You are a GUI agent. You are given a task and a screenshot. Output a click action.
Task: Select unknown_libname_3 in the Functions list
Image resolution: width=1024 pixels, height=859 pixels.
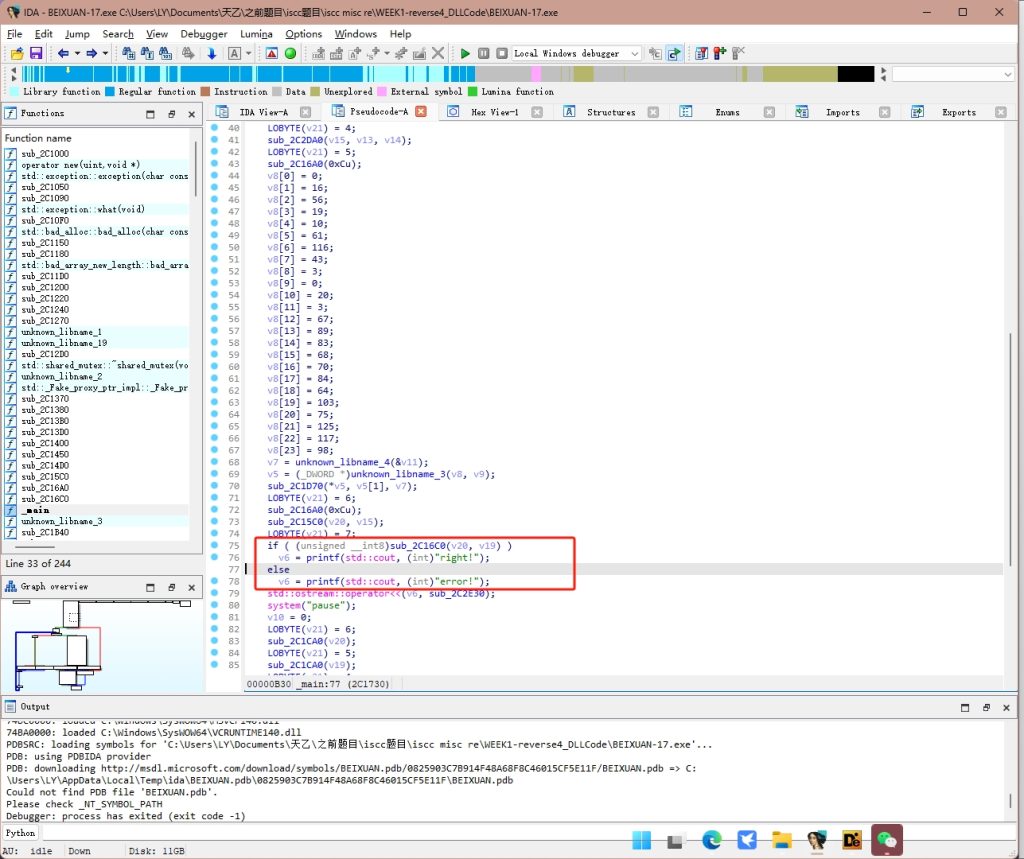coord(61,521)
